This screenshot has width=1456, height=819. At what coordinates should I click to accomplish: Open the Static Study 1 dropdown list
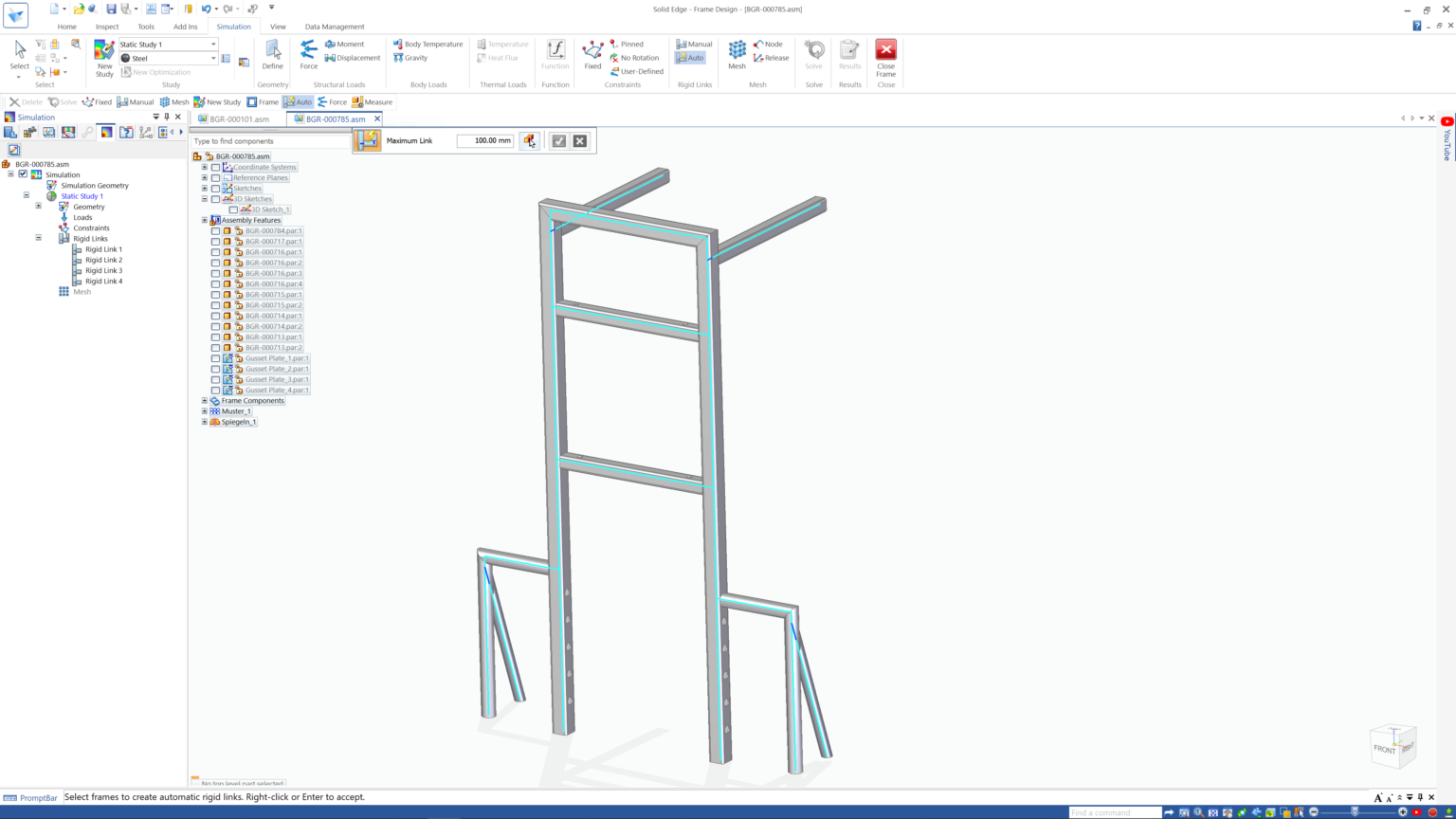[212, 44]
